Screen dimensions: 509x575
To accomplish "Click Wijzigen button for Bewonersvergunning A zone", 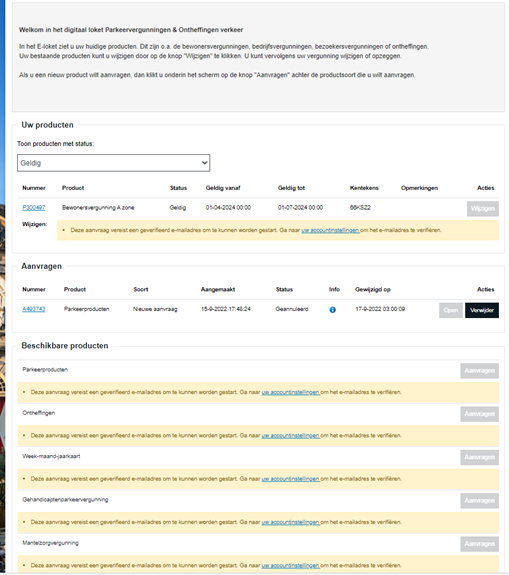I will tap(483, 209).
